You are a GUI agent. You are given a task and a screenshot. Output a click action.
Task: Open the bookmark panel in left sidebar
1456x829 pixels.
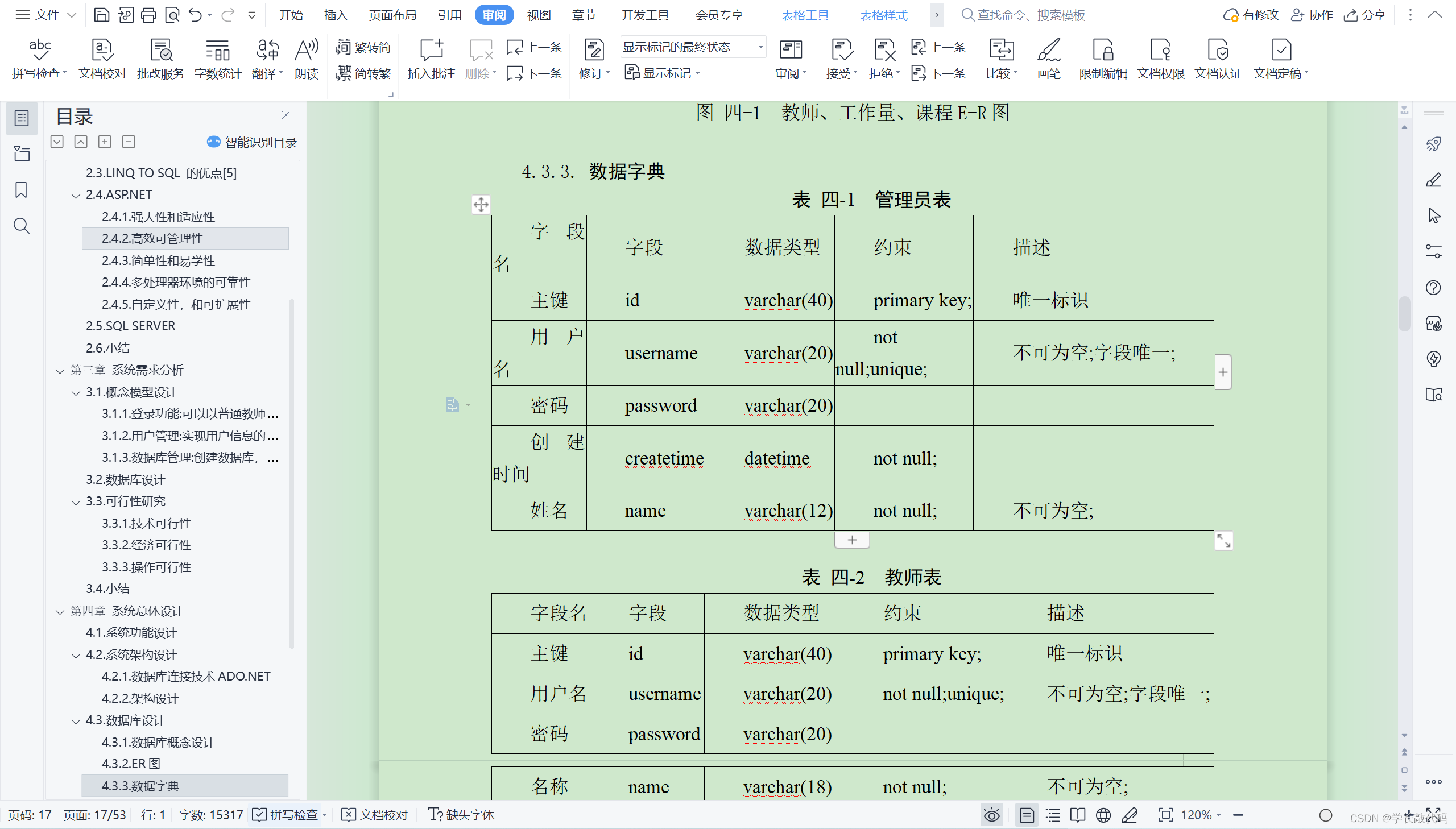point(21,190)
